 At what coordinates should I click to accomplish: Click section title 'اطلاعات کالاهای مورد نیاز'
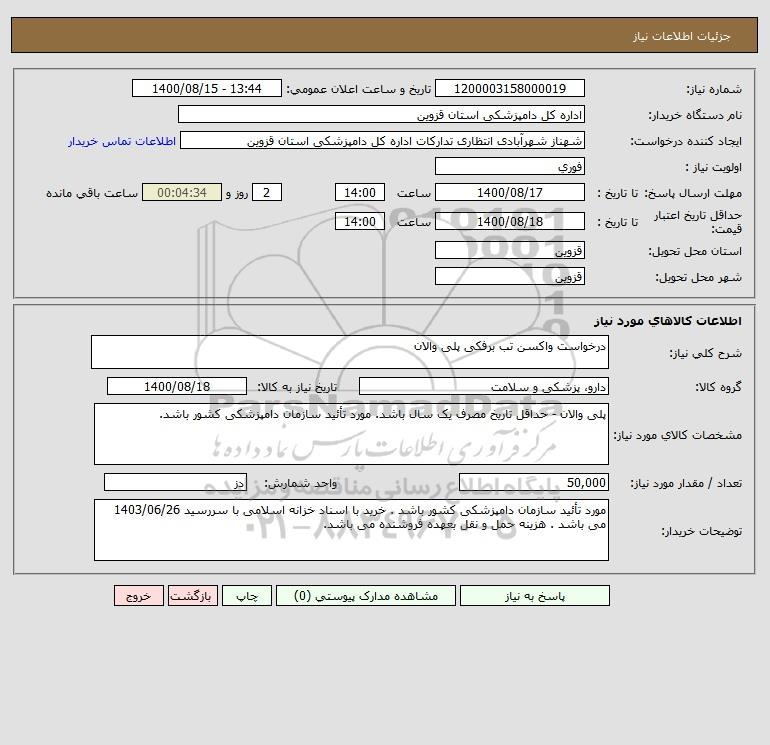click(668, 321)
